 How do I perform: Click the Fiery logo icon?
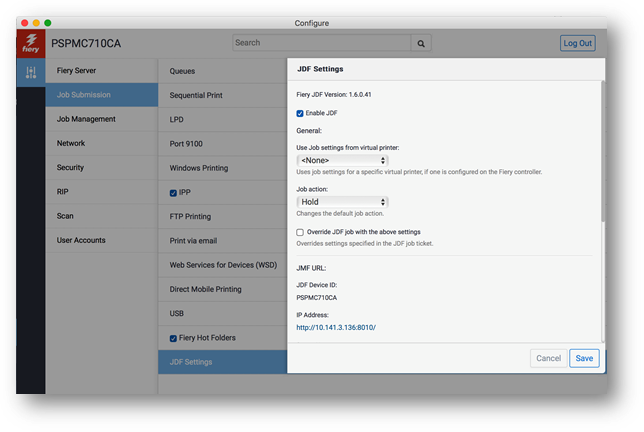coord(31,43)
